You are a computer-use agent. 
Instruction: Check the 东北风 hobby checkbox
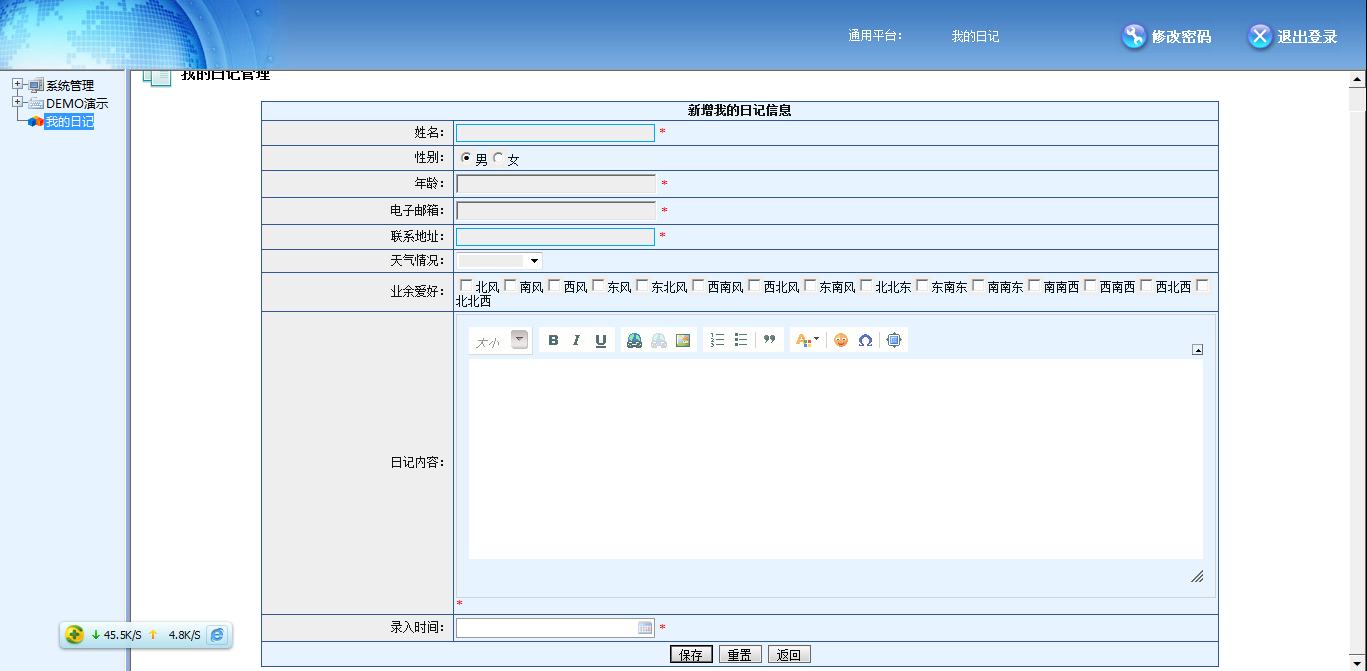pos(642,285)
